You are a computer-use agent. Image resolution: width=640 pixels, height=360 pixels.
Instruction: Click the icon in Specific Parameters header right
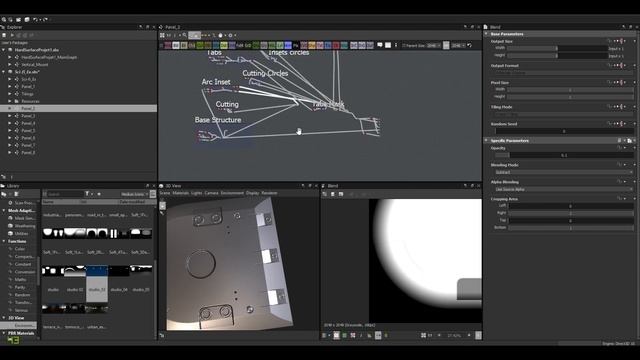click(629, 140)
